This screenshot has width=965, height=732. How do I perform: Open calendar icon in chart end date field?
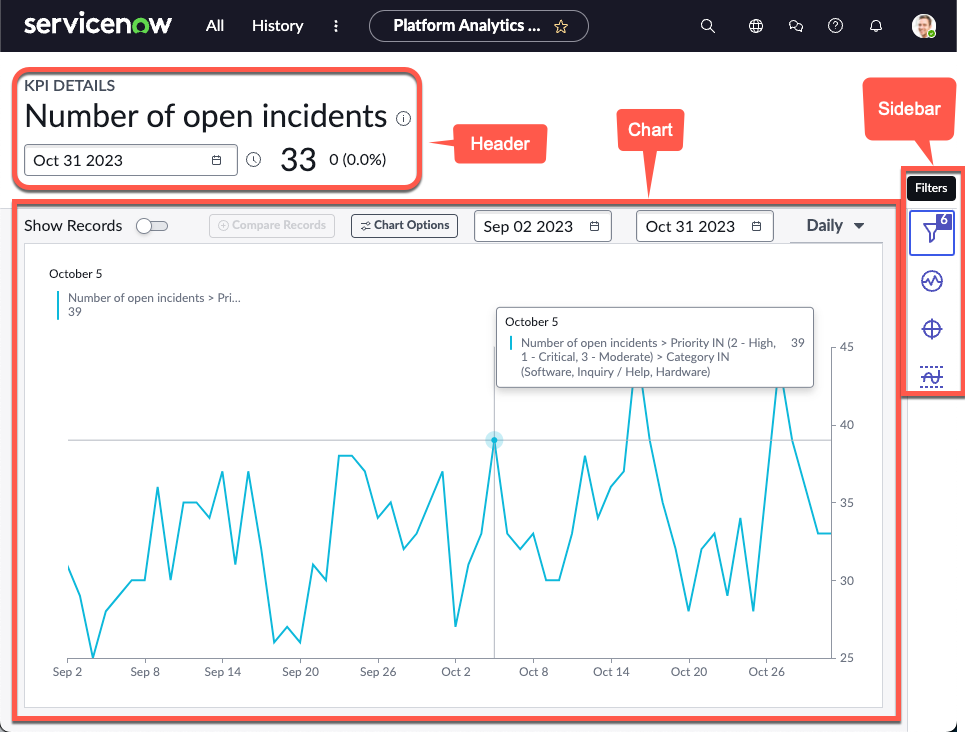pyautogui.click(x=756, y=227)
